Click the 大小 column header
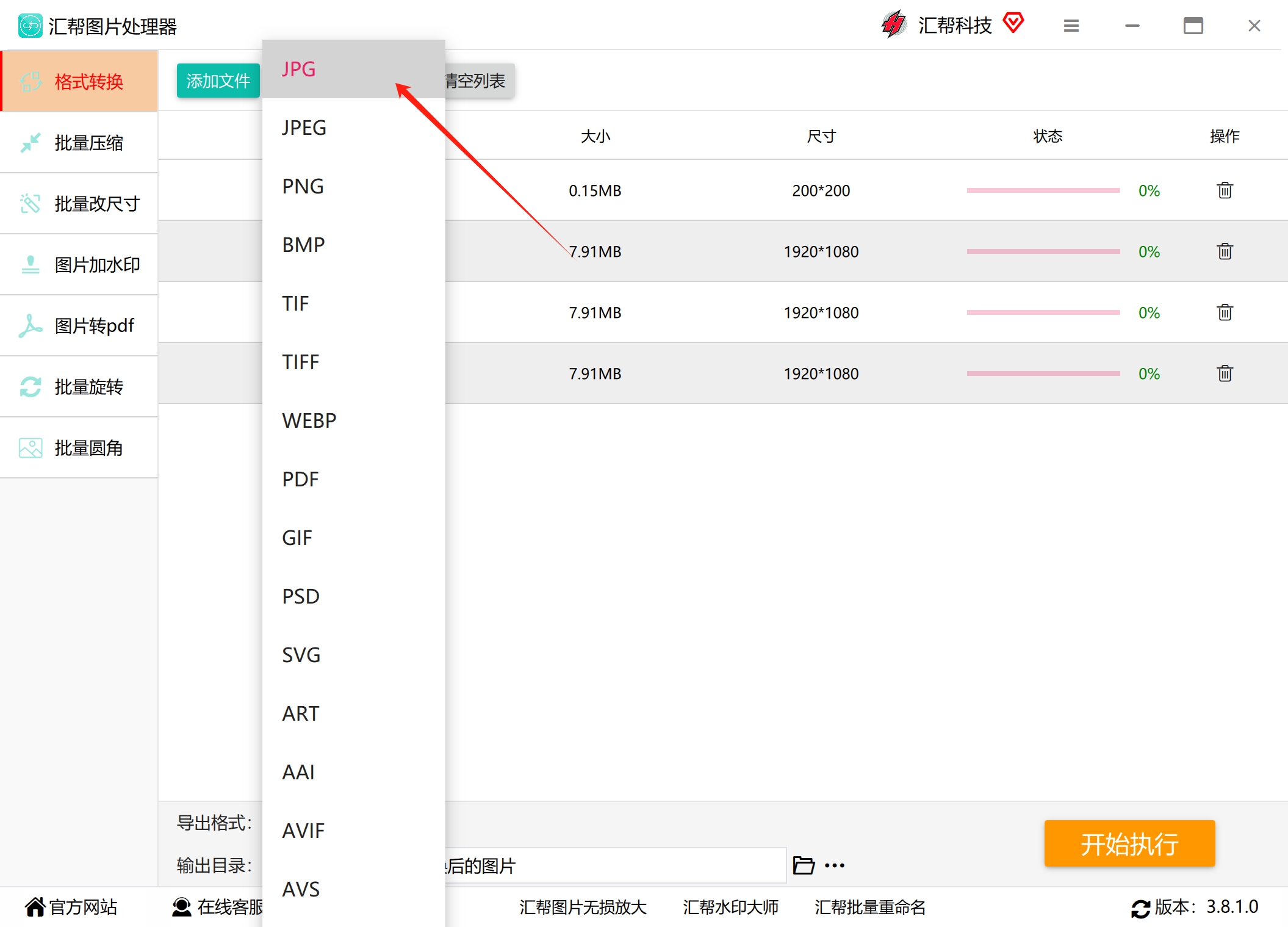The image size is (1288, 927). pyautogui.click(x=595, y=136)
